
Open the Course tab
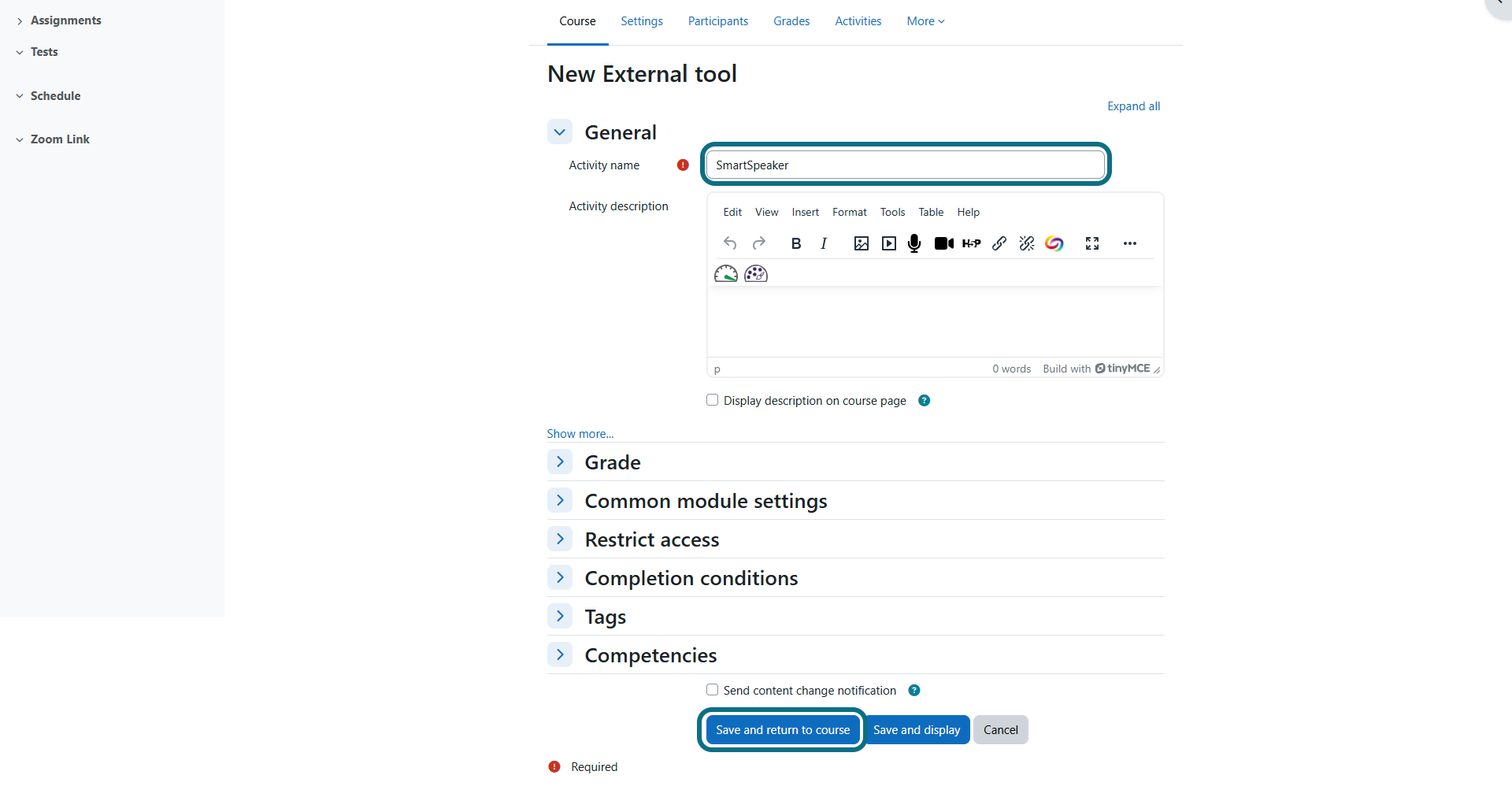577,21
